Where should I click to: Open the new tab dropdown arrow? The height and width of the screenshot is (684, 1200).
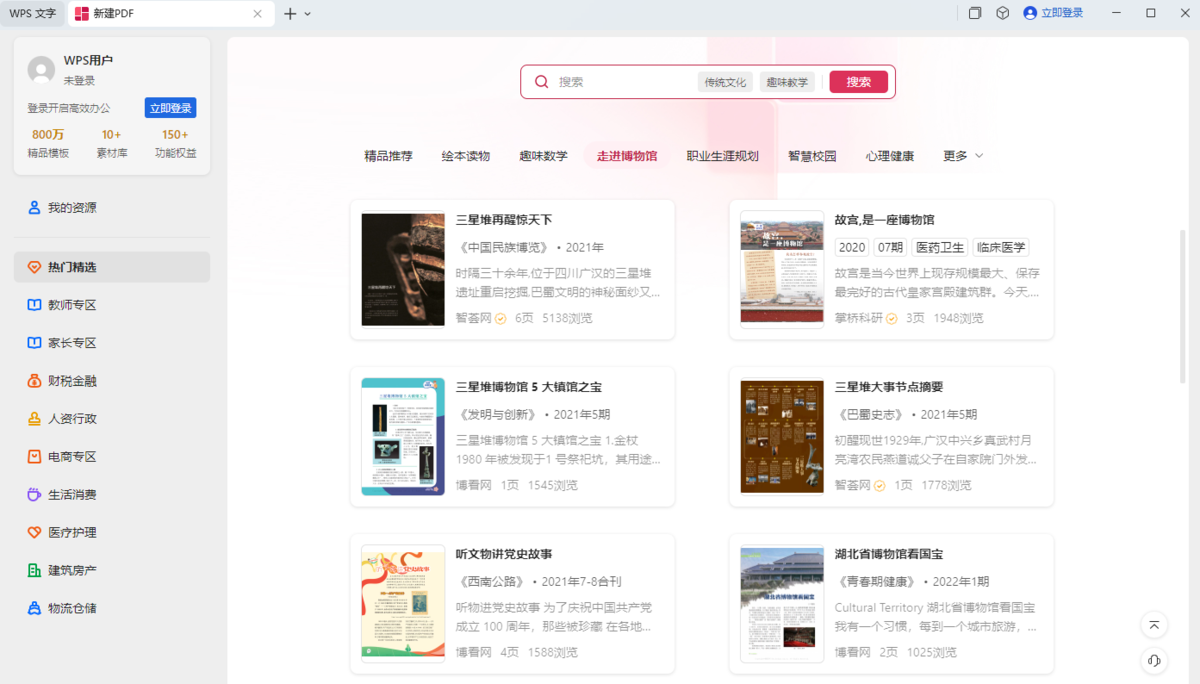point(307,14)
